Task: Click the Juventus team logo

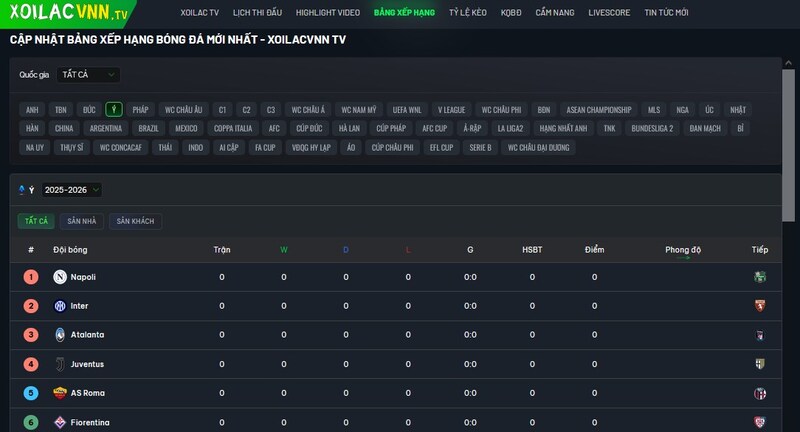Action: [x=60, y=364]
